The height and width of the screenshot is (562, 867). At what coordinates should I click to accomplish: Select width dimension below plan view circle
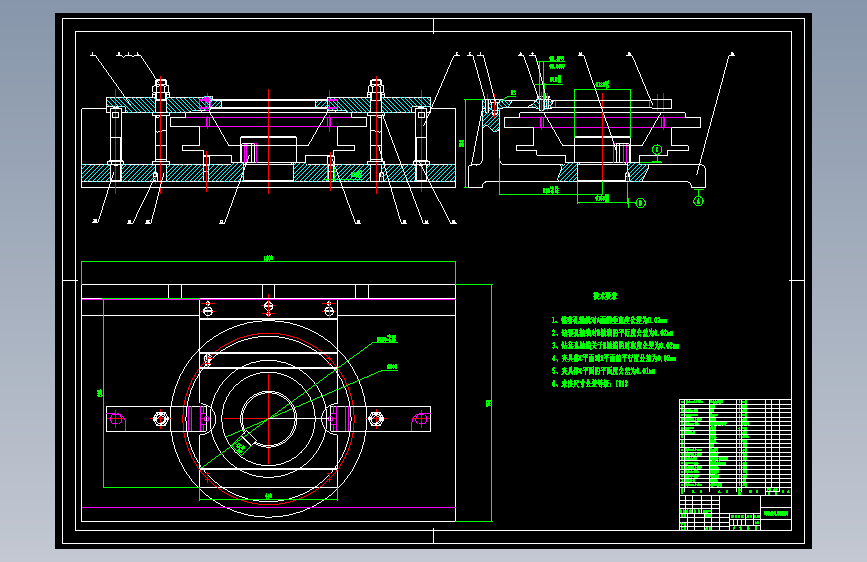click(x=268, y=496)
